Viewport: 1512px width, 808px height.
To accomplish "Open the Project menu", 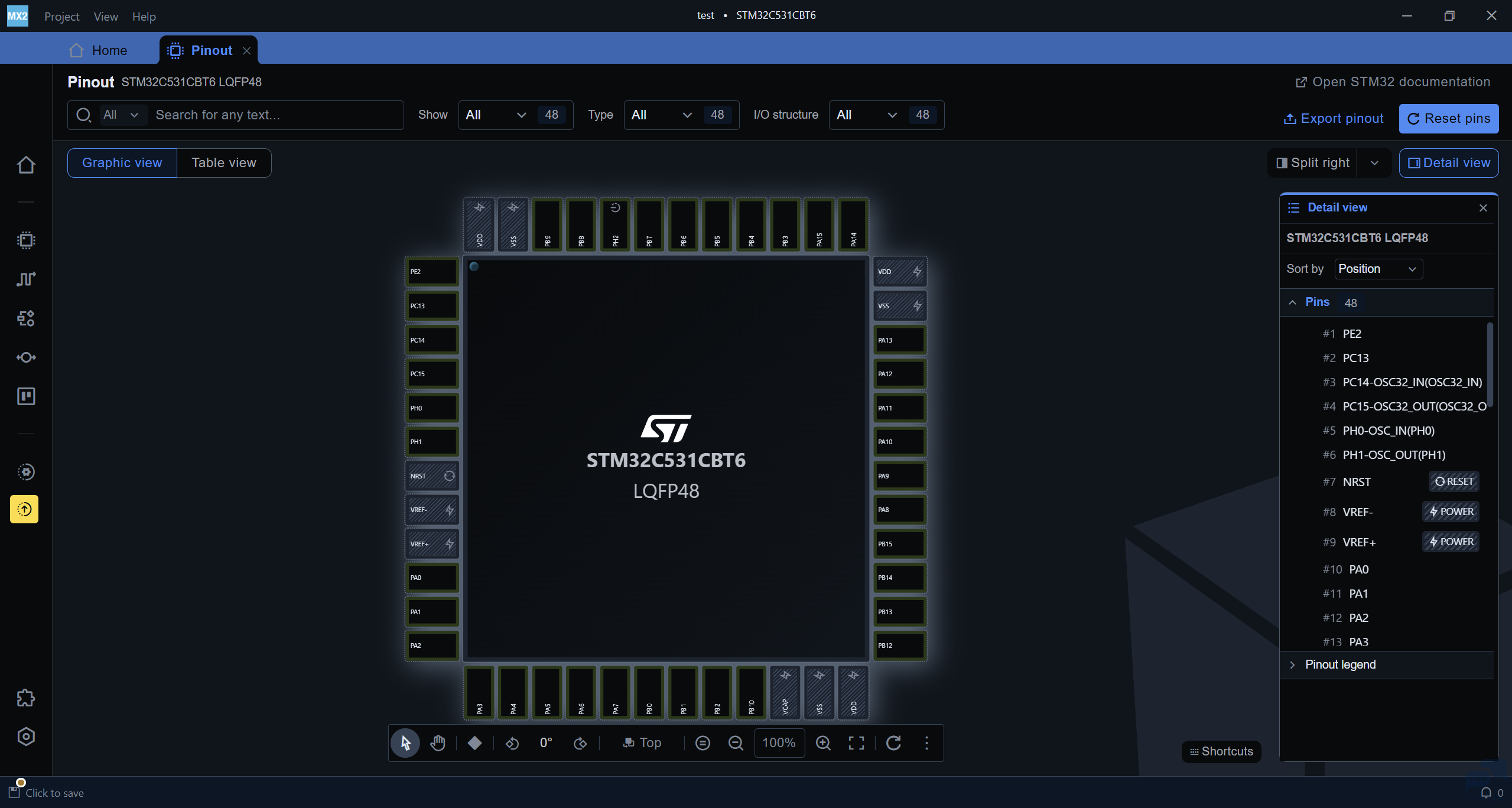I will 61,17.
